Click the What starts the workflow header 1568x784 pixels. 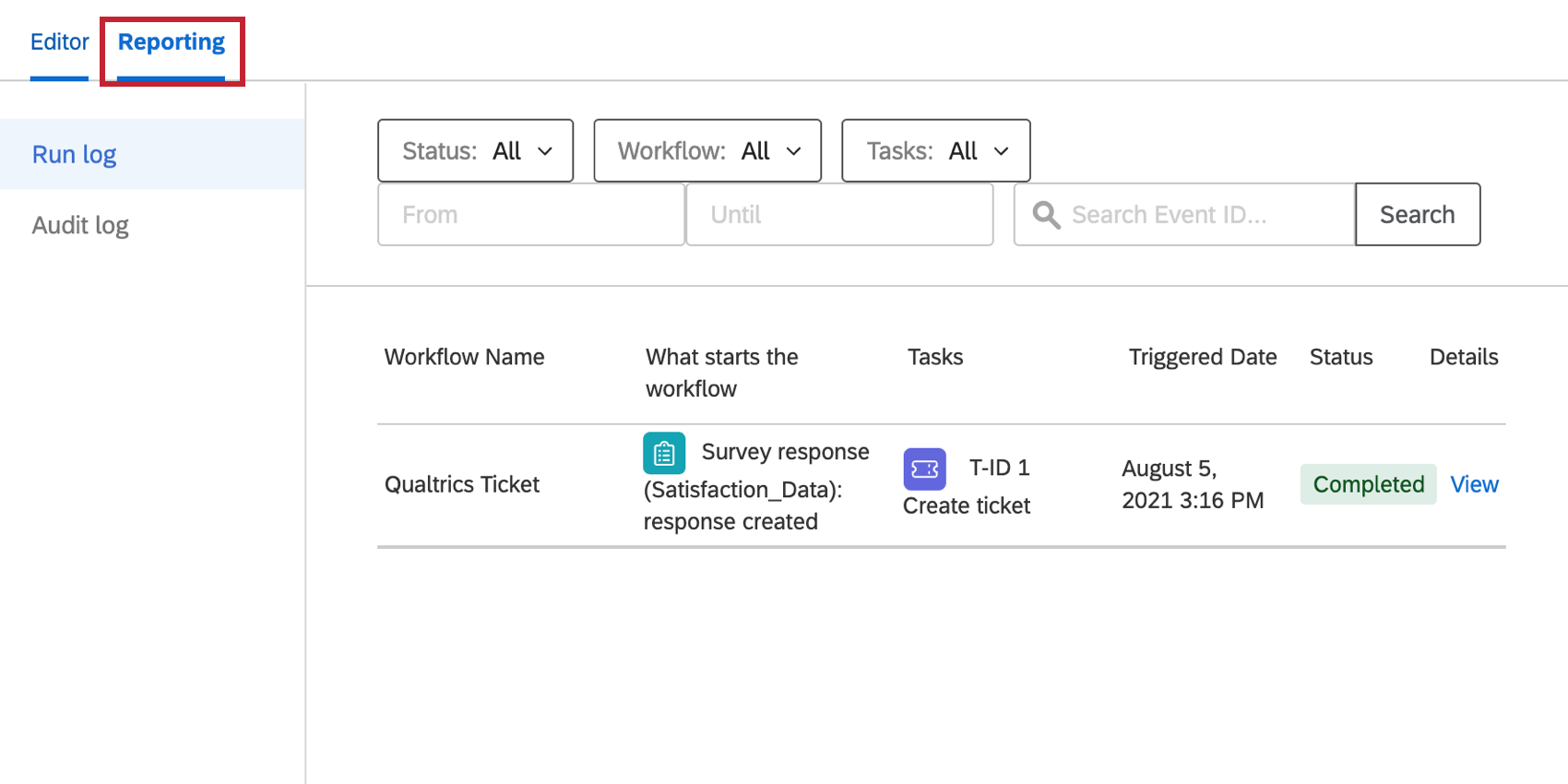coord(722,373)
